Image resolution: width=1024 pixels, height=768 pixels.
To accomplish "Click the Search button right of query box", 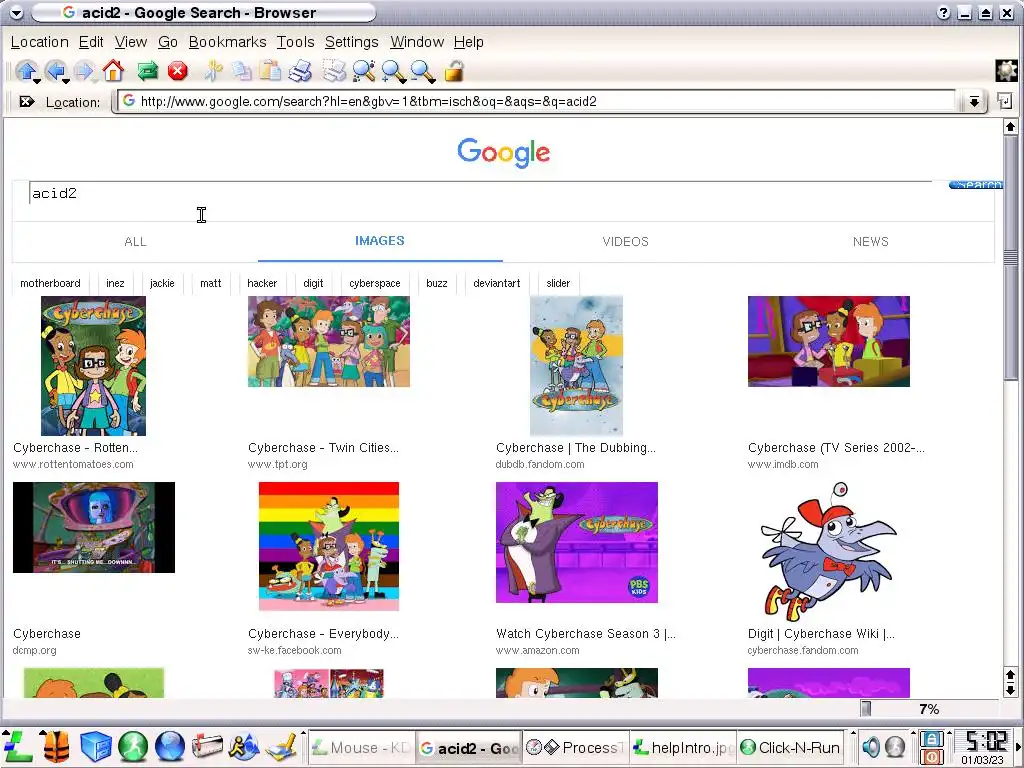I will click(x=975, y=185).
